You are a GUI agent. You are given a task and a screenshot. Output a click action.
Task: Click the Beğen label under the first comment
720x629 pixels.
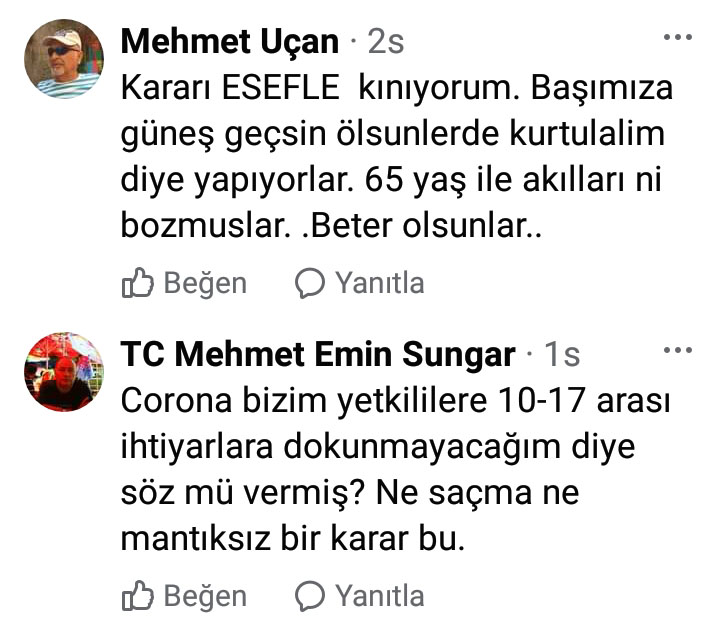205,283
